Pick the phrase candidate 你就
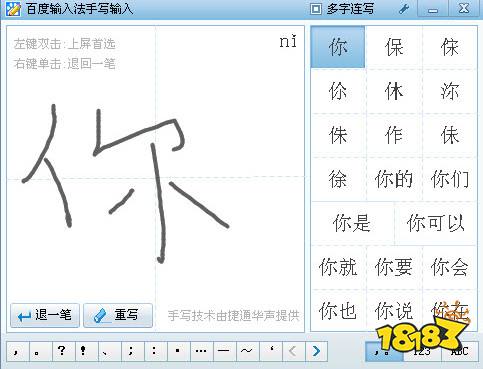 (x=337, y=267)
